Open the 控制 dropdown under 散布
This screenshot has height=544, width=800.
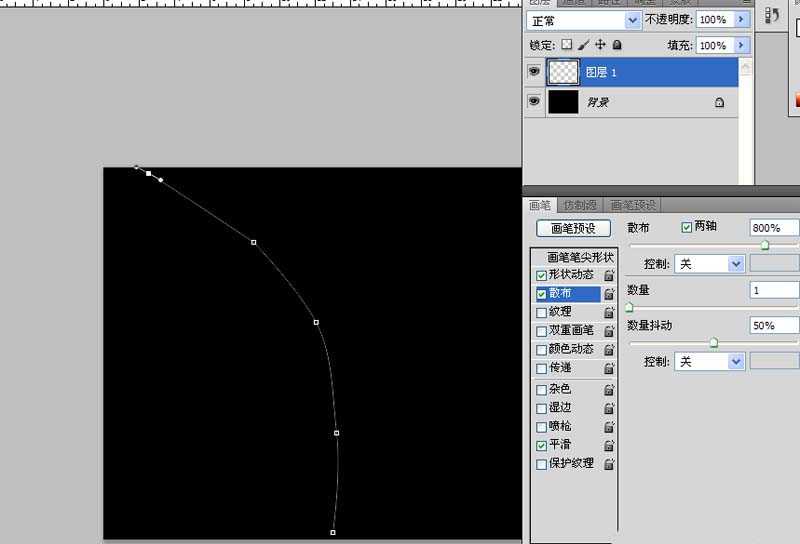709,264
